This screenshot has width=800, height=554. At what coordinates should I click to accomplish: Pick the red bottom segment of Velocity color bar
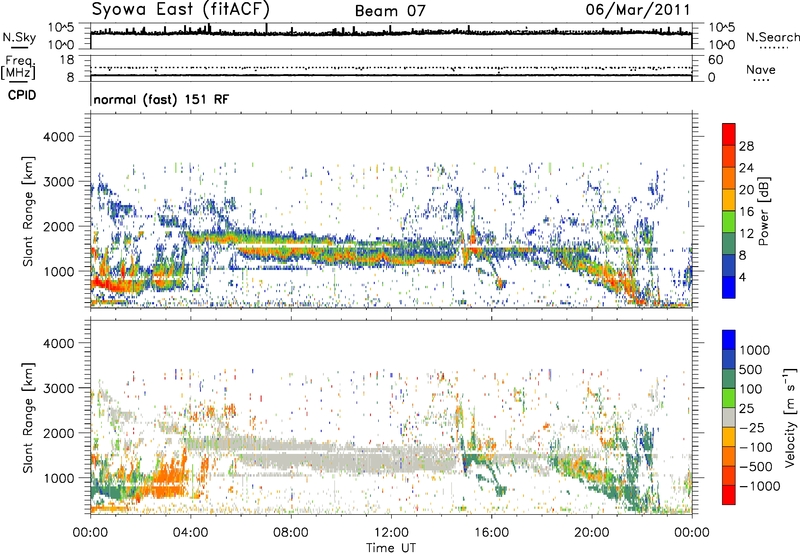[x=729, y=495]
